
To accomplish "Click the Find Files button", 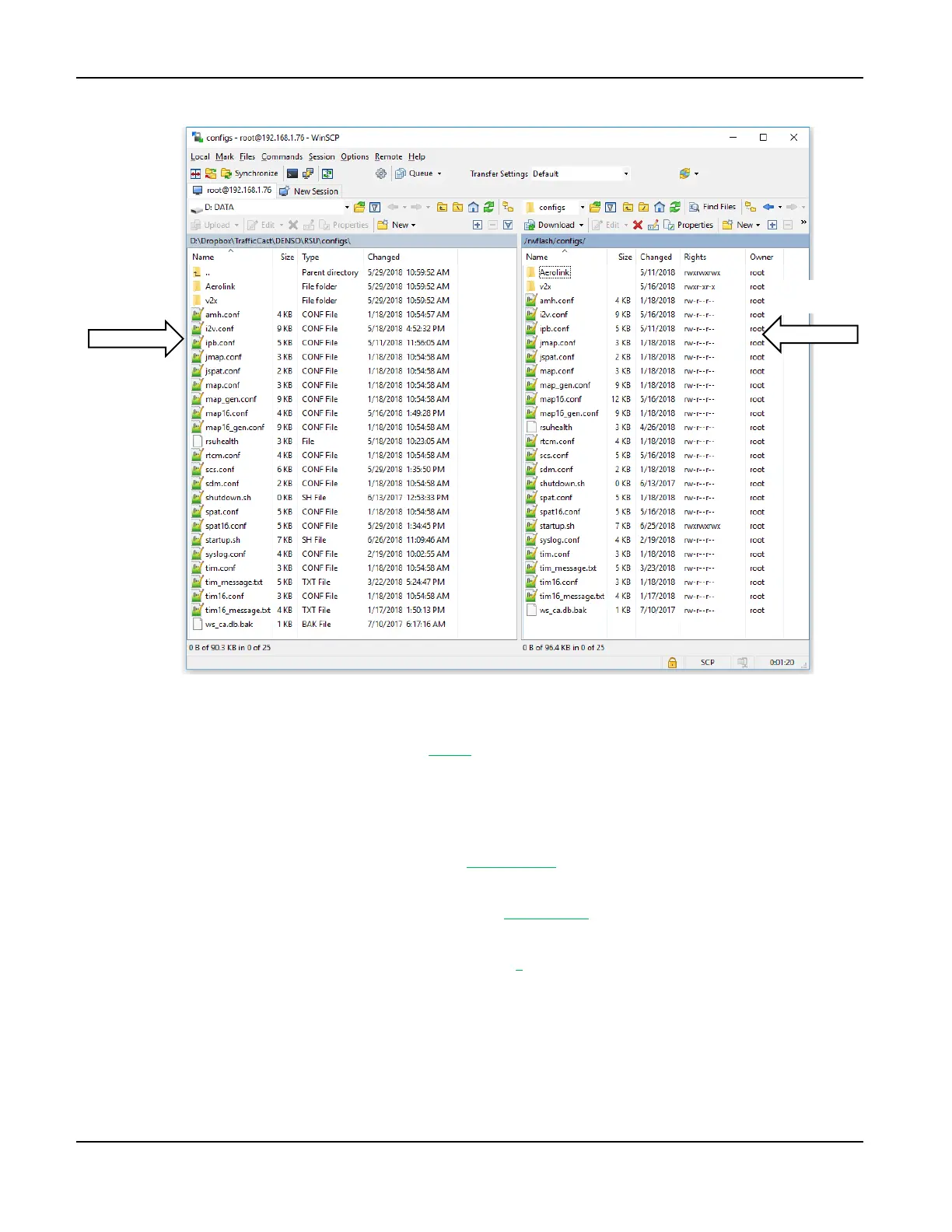I will [x=712, y=207].
